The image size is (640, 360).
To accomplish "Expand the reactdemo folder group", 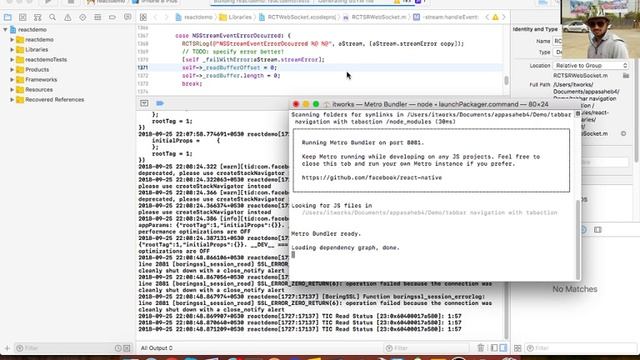I will click(12, 40).
